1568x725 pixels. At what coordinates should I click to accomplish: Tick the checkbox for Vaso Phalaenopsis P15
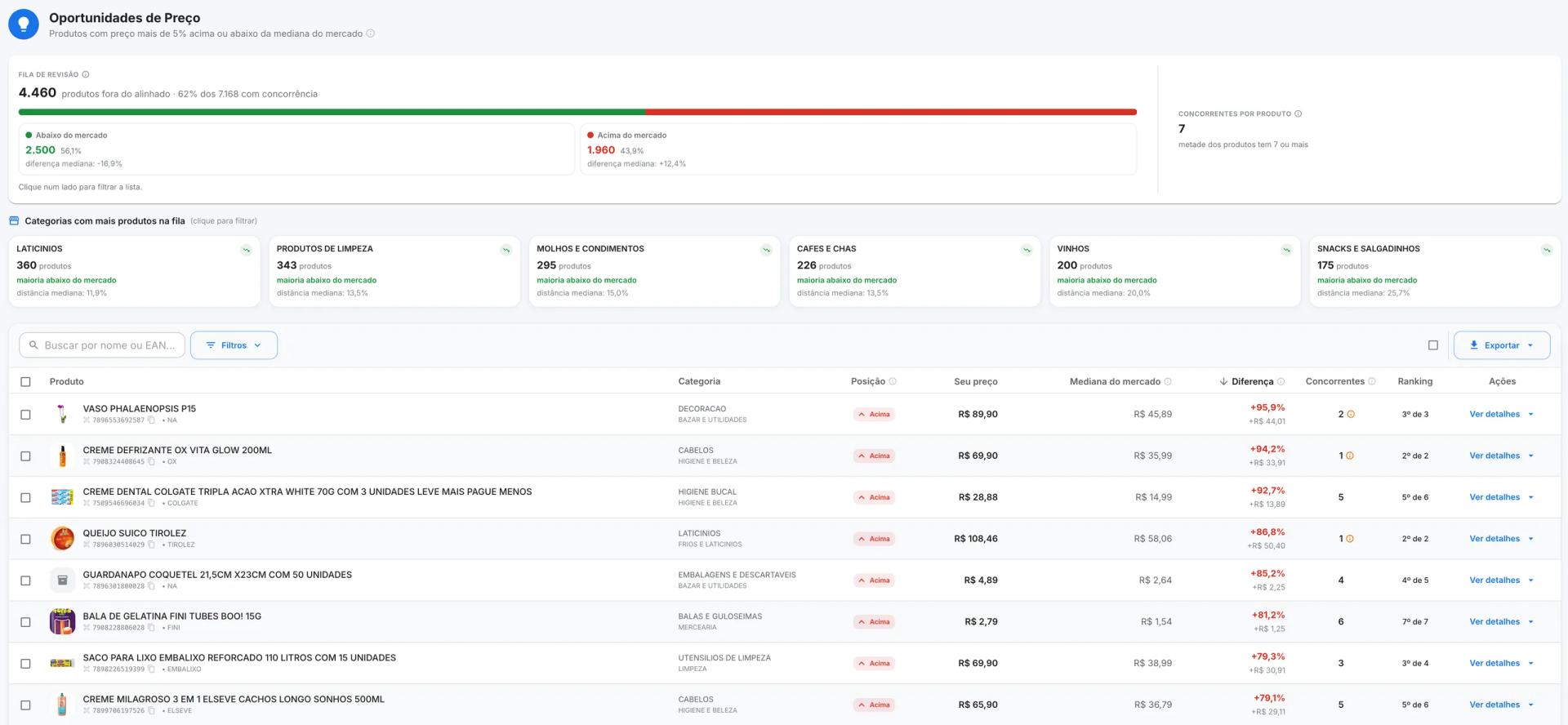pyautogui.click(x=25, y=415)
